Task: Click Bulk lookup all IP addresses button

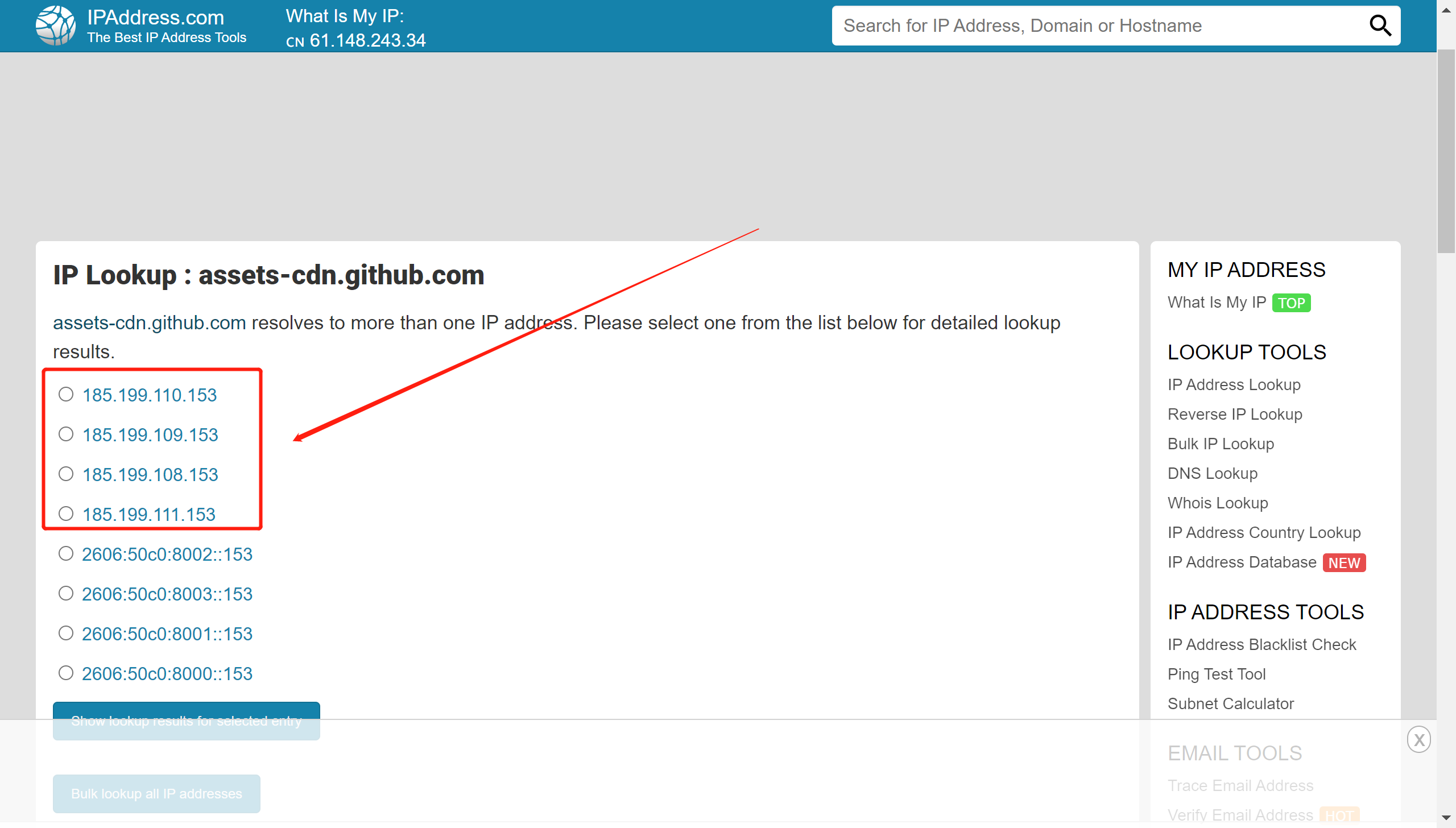Action: pyautogui.click(x=156, y=793)
